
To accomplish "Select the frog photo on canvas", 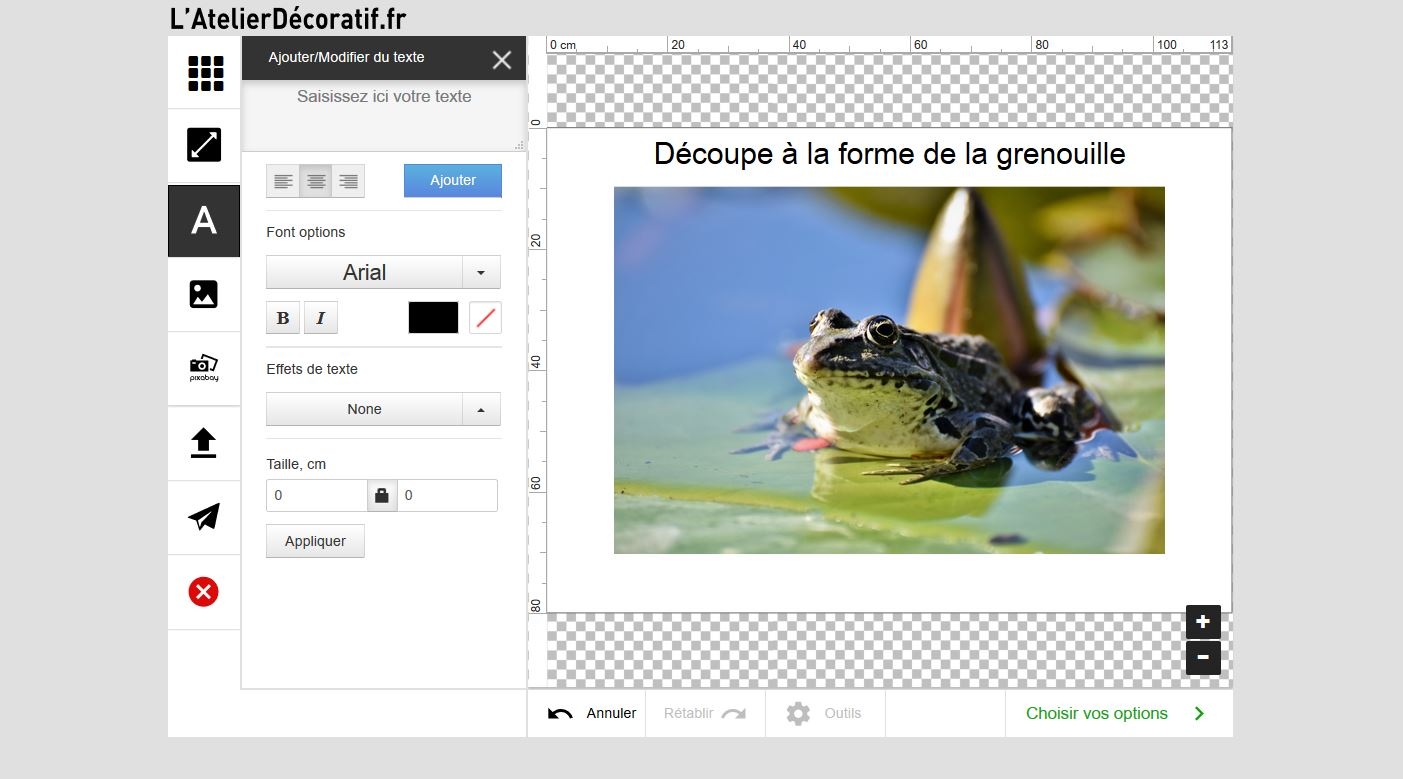I will 889,370.
